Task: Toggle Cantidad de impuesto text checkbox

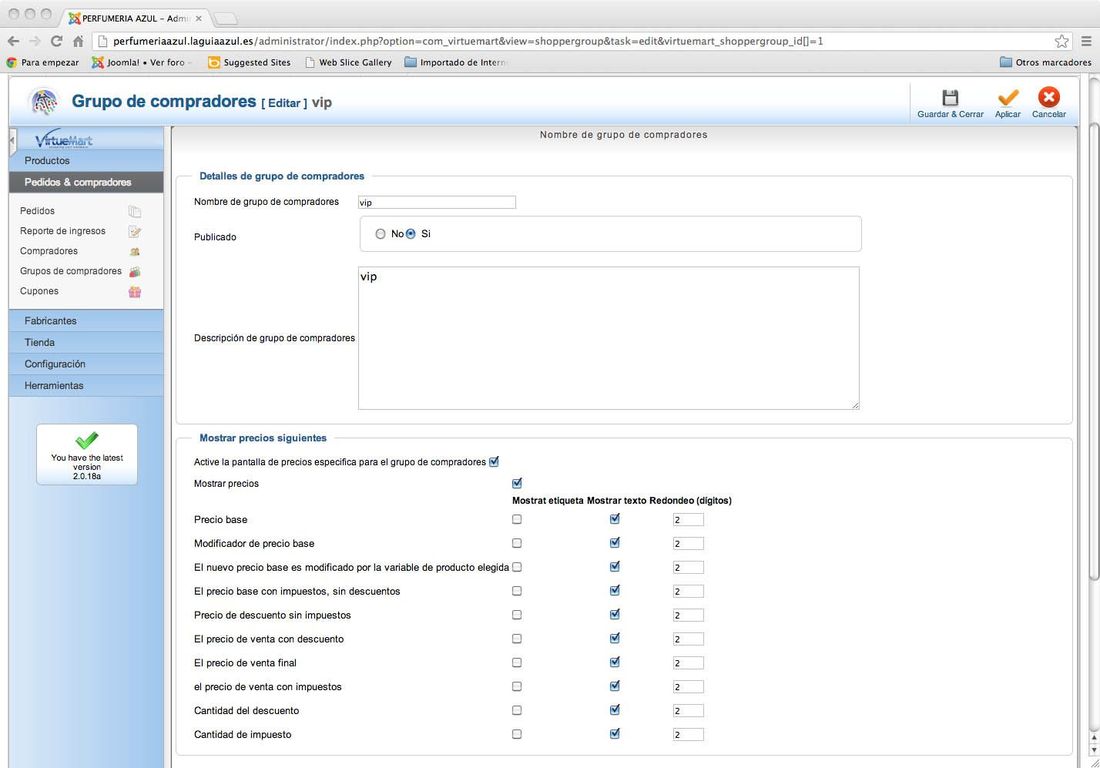Action: click(x=615, y=734)
